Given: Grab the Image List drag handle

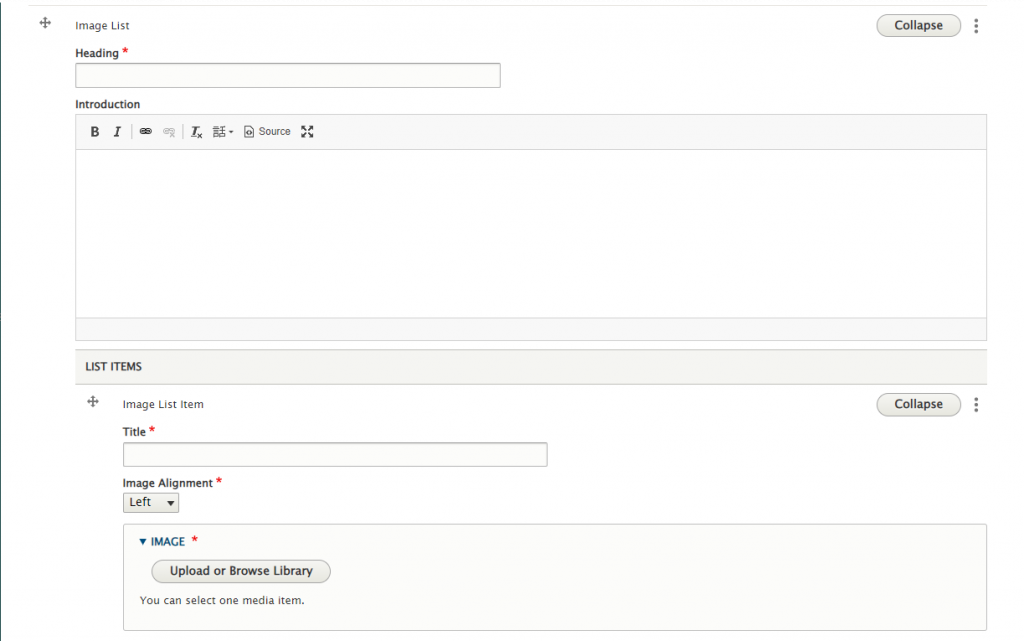Looking at the screenshot, I should click(45, 23).
